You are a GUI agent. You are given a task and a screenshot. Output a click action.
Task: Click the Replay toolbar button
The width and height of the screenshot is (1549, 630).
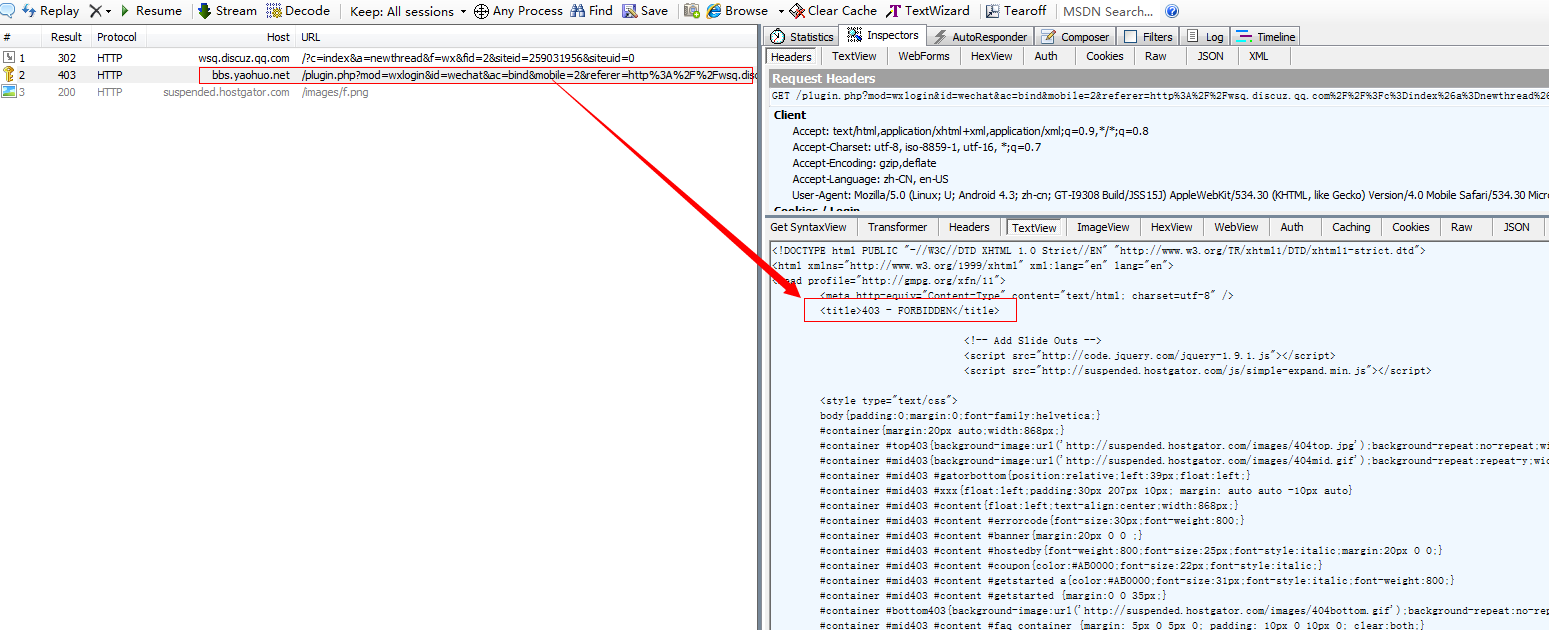[50, 11]
